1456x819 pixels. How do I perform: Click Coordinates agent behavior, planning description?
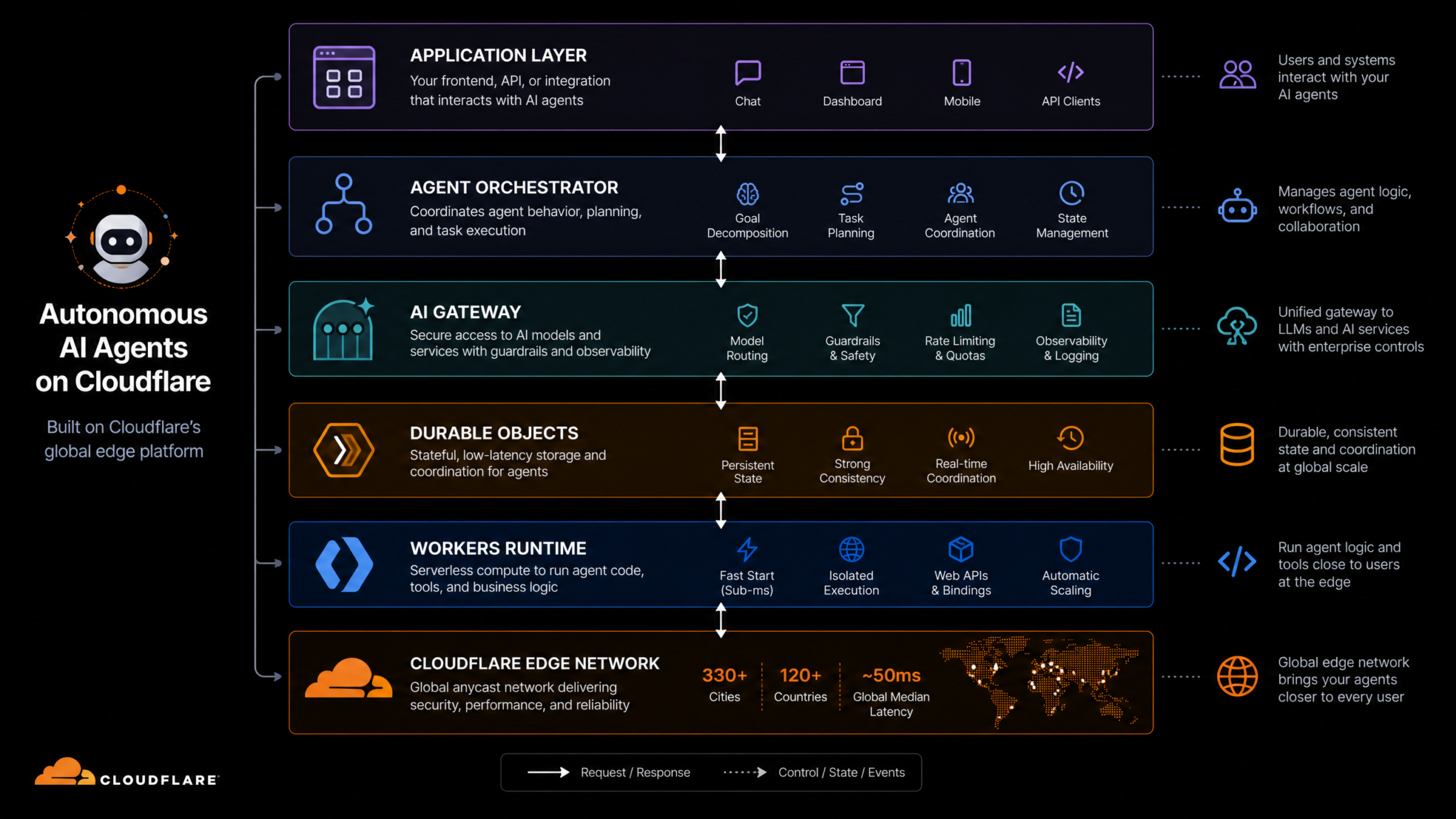(525, 221)
